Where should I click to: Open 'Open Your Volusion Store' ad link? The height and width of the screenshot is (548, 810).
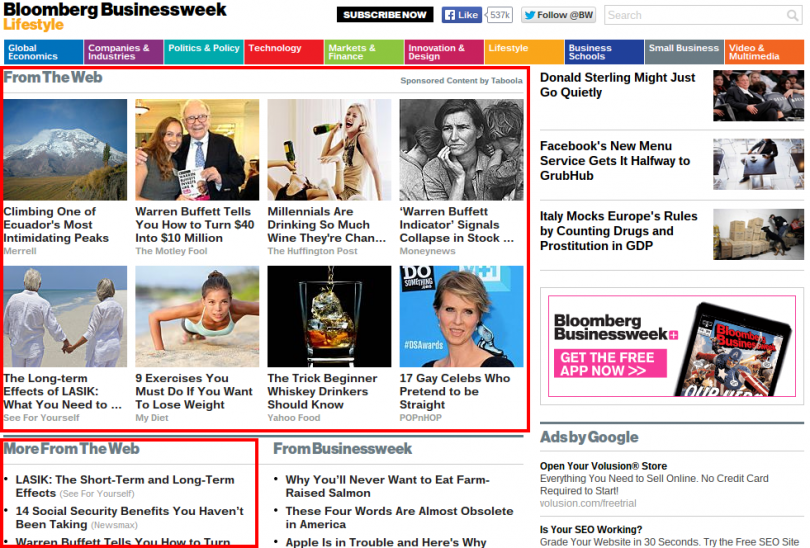(603, 466)
